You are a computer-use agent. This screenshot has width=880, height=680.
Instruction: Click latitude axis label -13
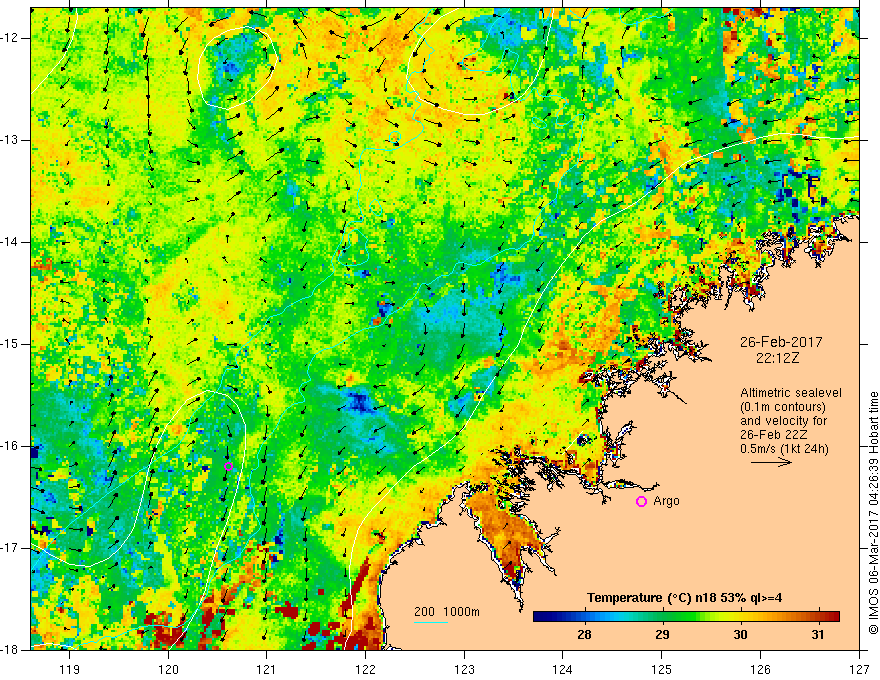(x=11, y=140)
